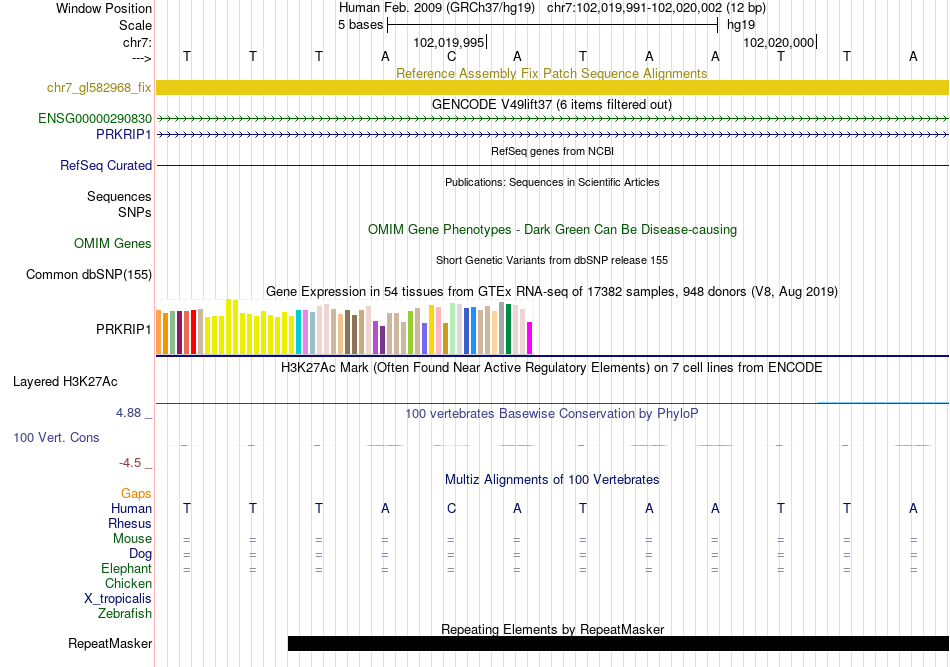Screen dimensions: 950x667
Task: Click the OMIM Genes side label
Action: 113,244
